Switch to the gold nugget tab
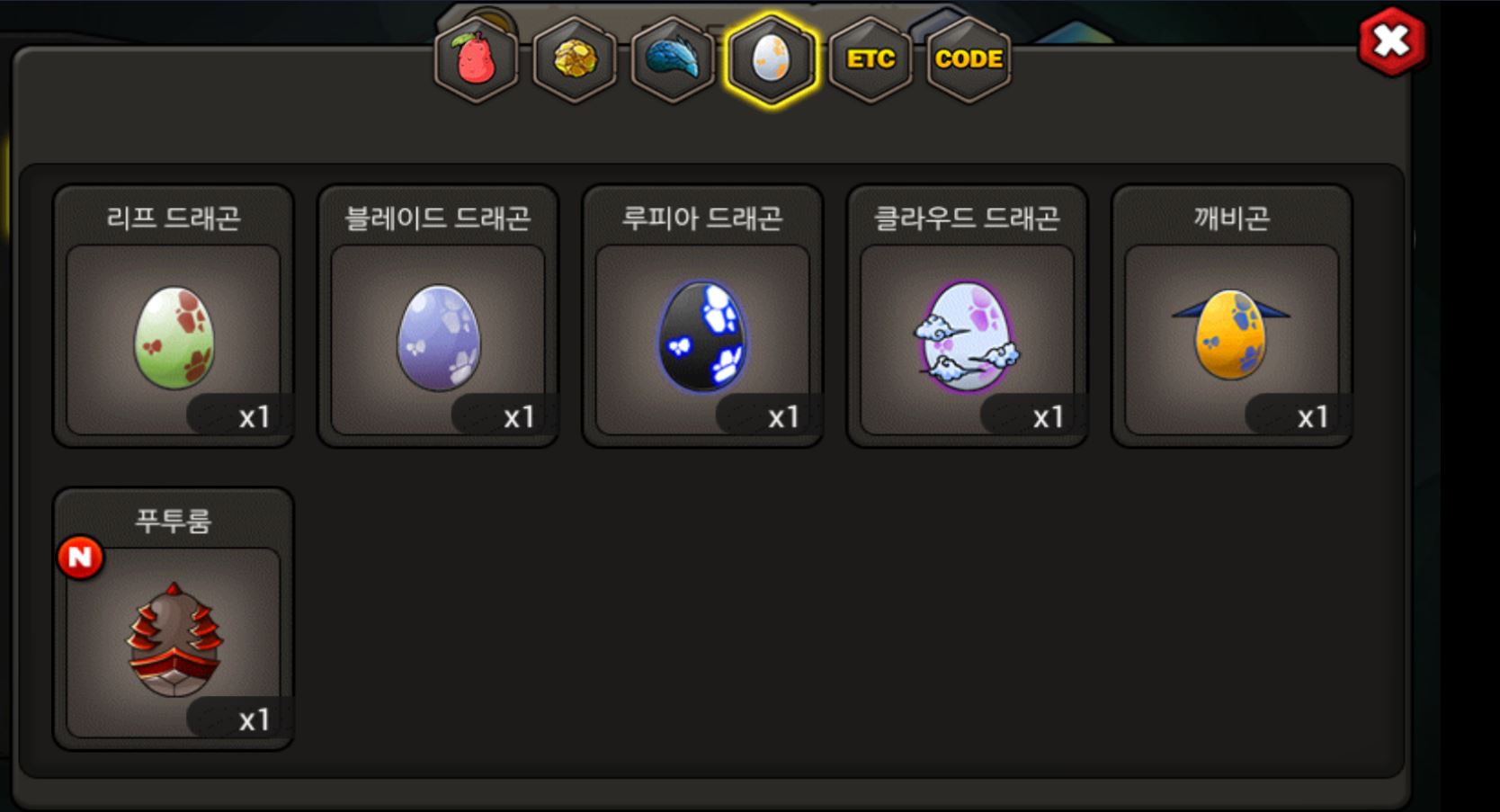1500x812 pixels. coord(575,59)
